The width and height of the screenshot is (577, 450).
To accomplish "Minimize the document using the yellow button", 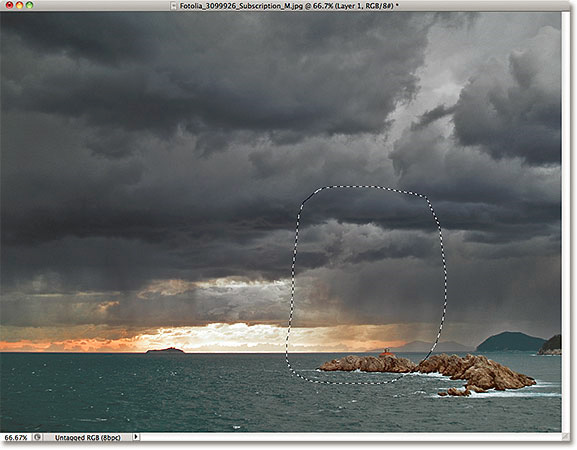I will pyautogui.click(x=19, y=5).
